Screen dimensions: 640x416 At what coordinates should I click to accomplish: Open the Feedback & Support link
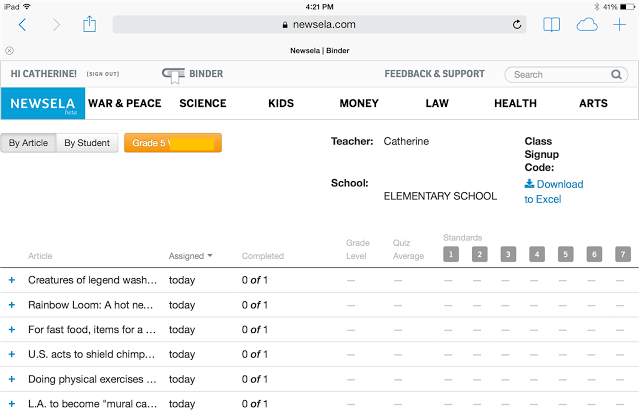[x=435, y=74]
